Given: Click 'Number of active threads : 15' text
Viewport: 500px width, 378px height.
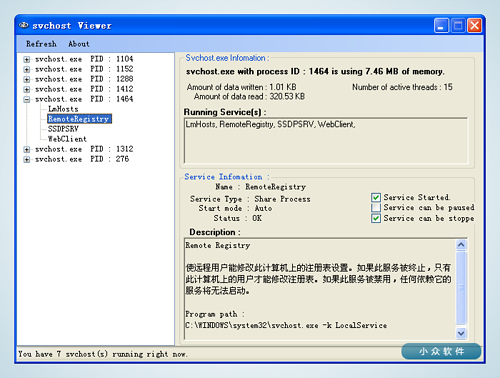Looking at the screenshot, I should [402, 87].
